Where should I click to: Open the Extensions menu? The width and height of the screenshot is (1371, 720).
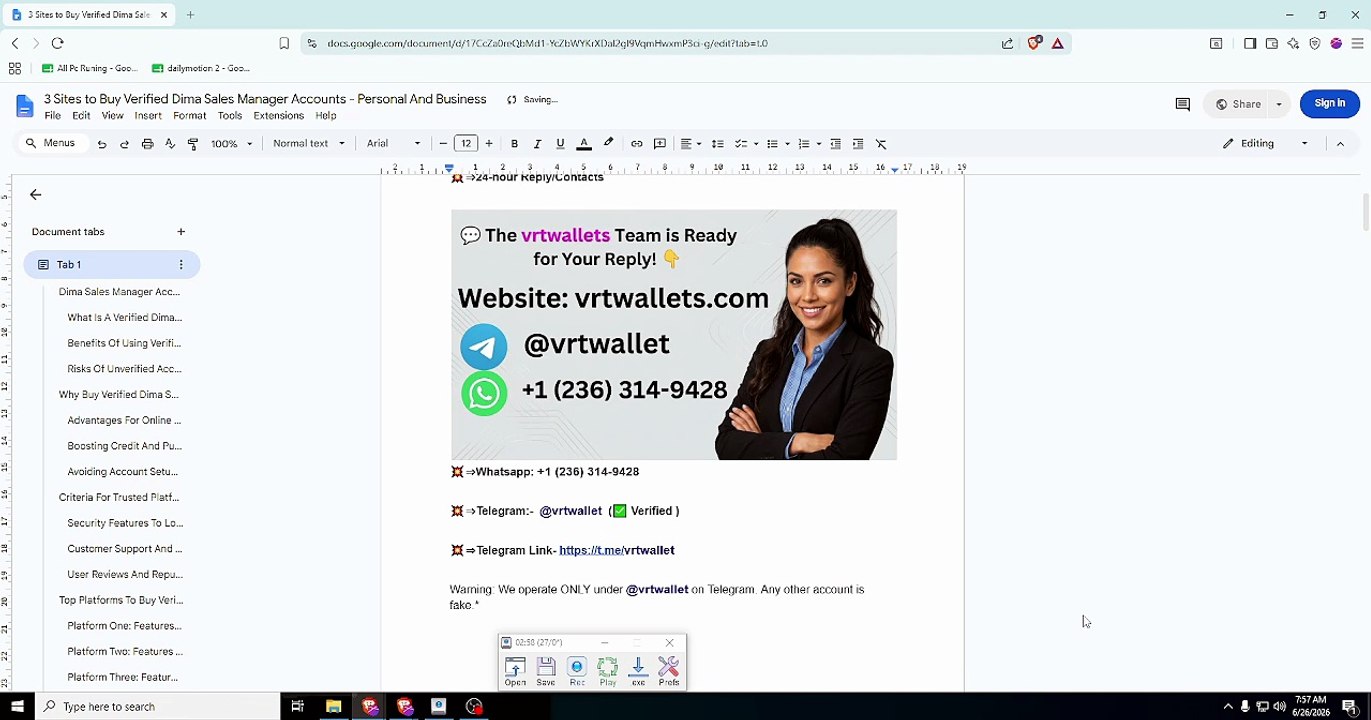tap(278, 116)
